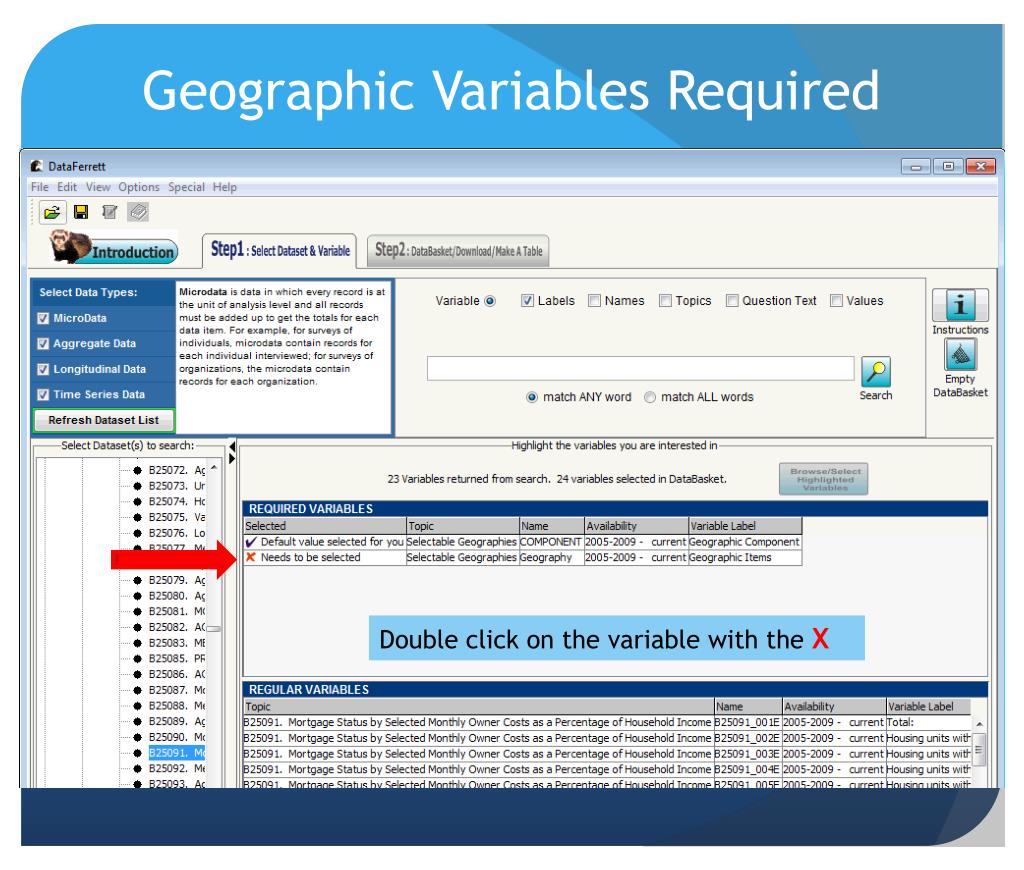Viewport: 1024px width, 870px height.
Task: Click in the variable search text field
Action: (640, 368)
